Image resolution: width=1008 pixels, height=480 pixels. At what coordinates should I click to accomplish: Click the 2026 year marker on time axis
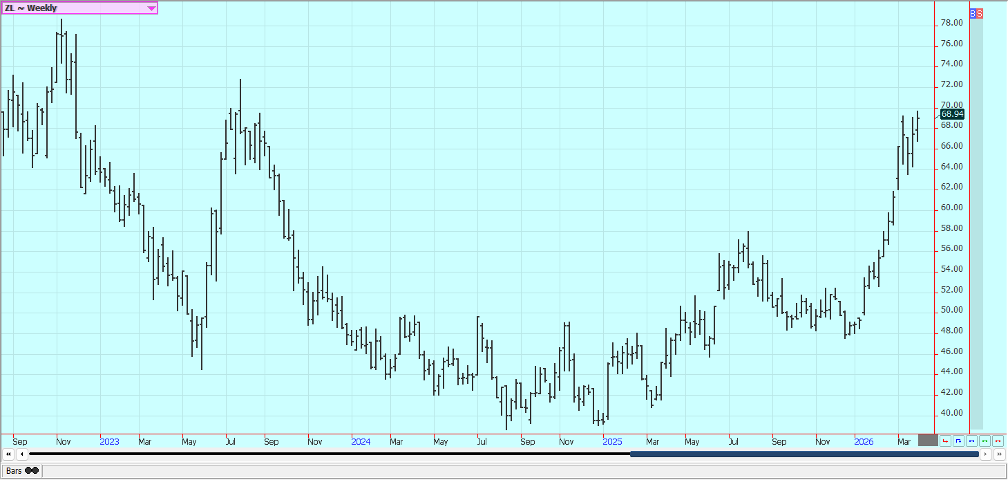[863, 440]
